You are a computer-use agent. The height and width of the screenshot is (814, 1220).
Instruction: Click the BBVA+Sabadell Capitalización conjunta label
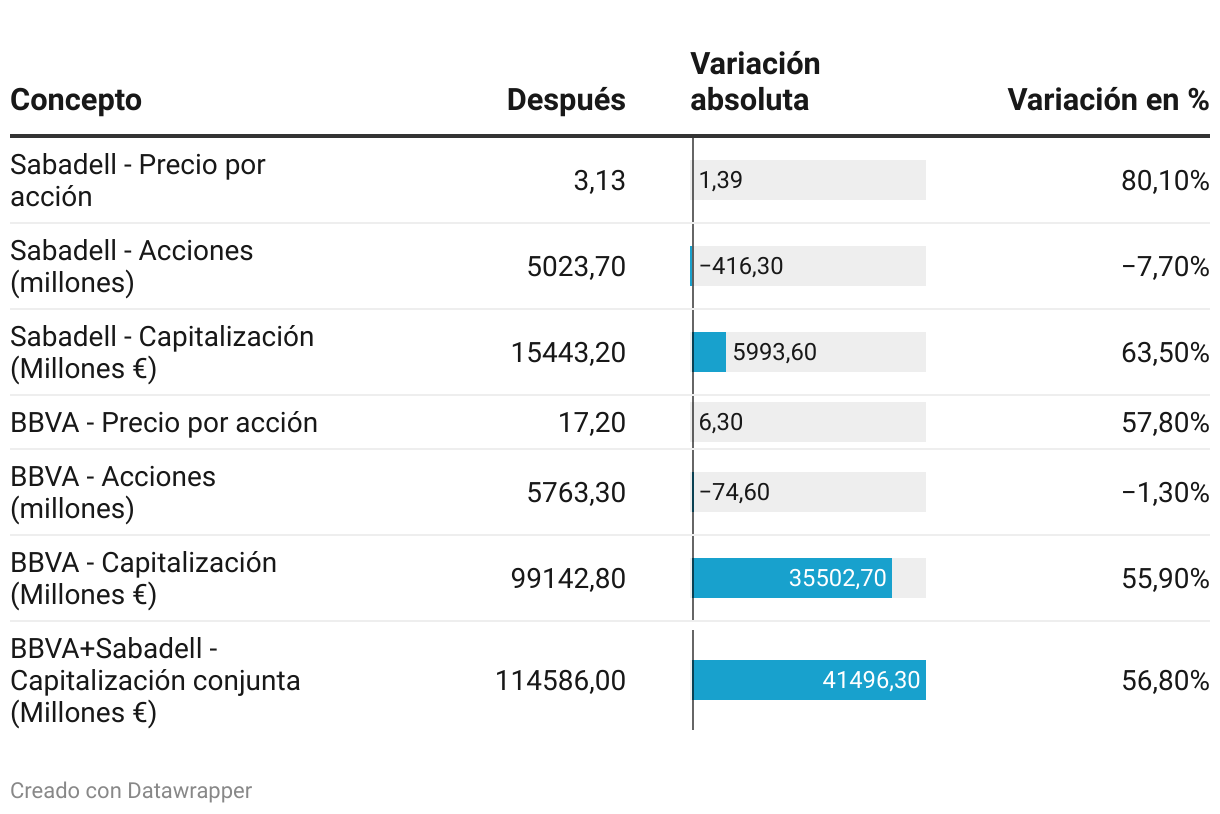click(155, 680)
